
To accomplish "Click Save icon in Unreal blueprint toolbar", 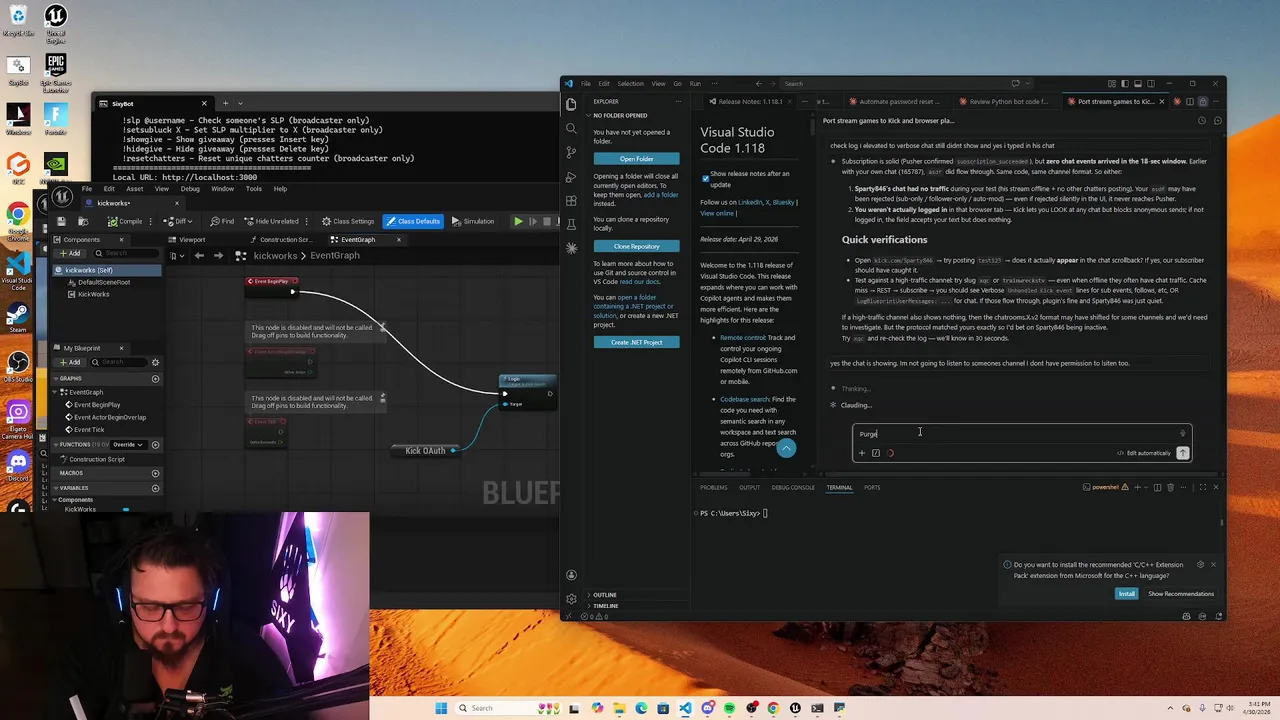I will click(x=61, y=221).
